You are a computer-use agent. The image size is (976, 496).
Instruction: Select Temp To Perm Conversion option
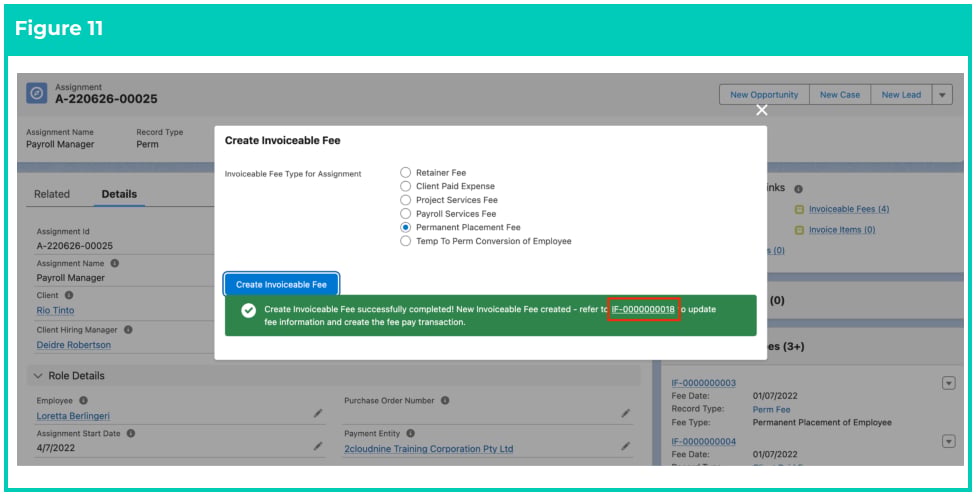click(x=405, y=241)
